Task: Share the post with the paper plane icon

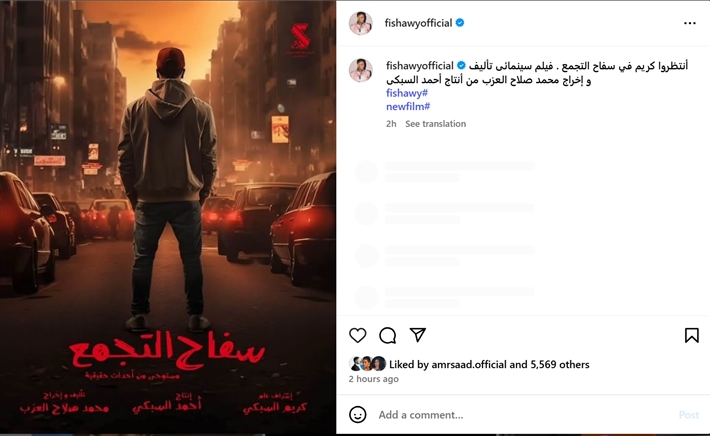Action: coord(417,335)
